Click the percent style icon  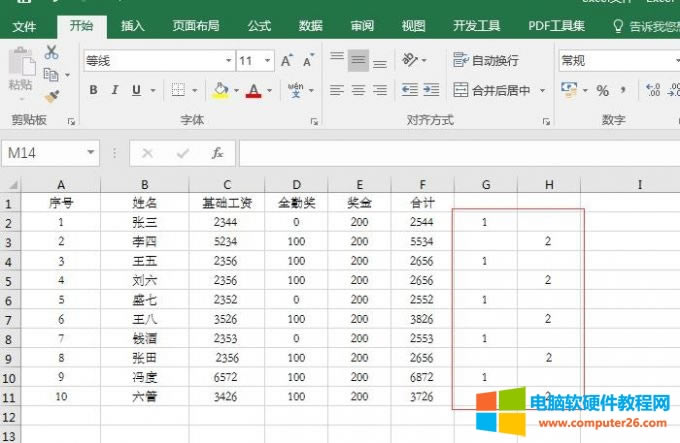pyautogui.click(x=602, y=91)
